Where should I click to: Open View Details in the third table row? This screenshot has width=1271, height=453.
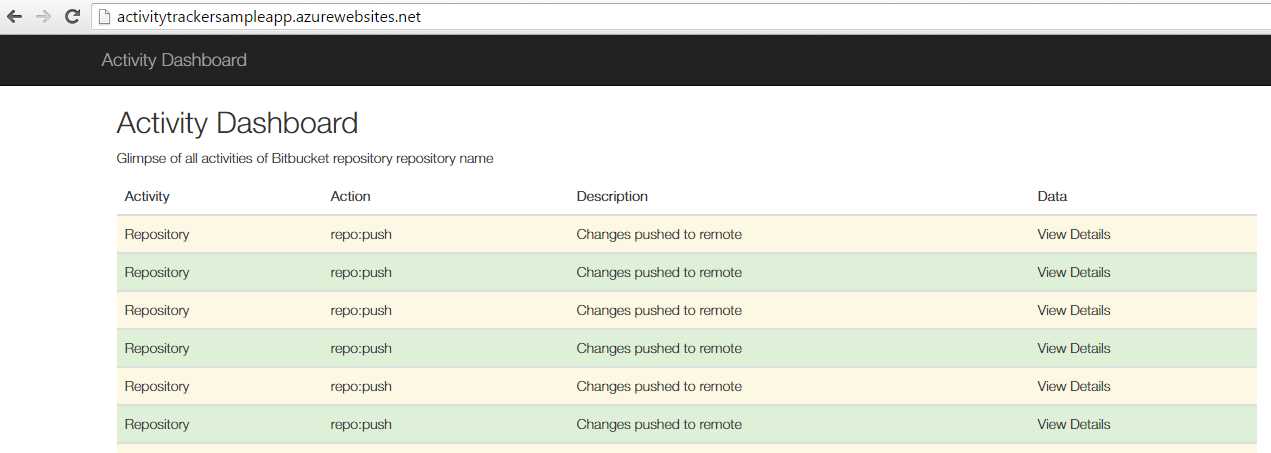(1073, 310)
